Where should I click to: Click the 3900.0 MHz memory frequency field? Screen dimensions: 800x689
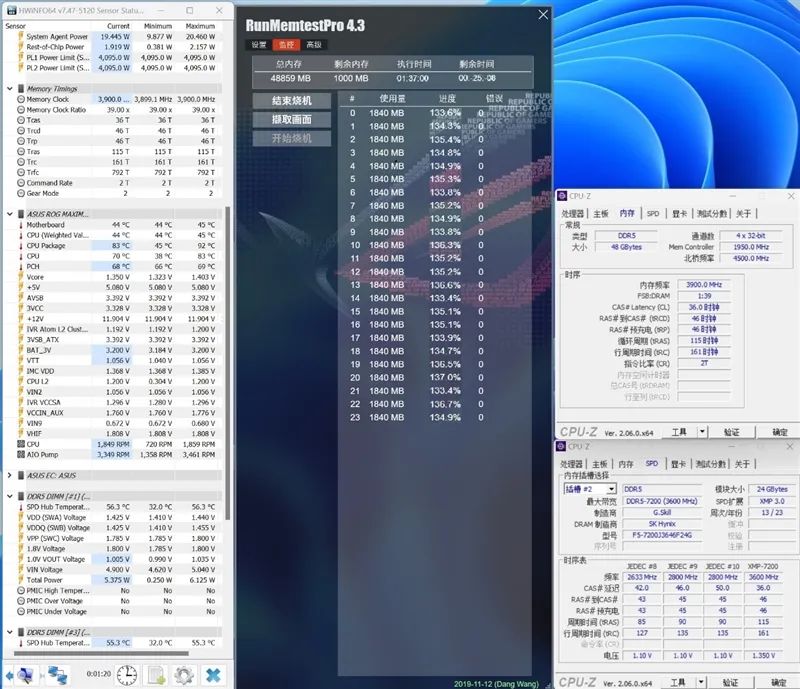tap(704, 285)
